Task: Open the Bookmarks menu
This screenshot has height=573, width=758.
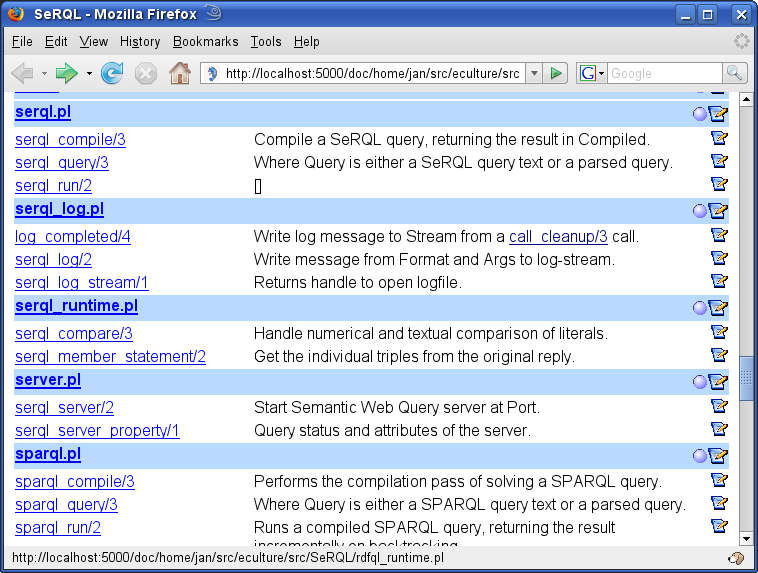Action: click(x=205, y=42)
